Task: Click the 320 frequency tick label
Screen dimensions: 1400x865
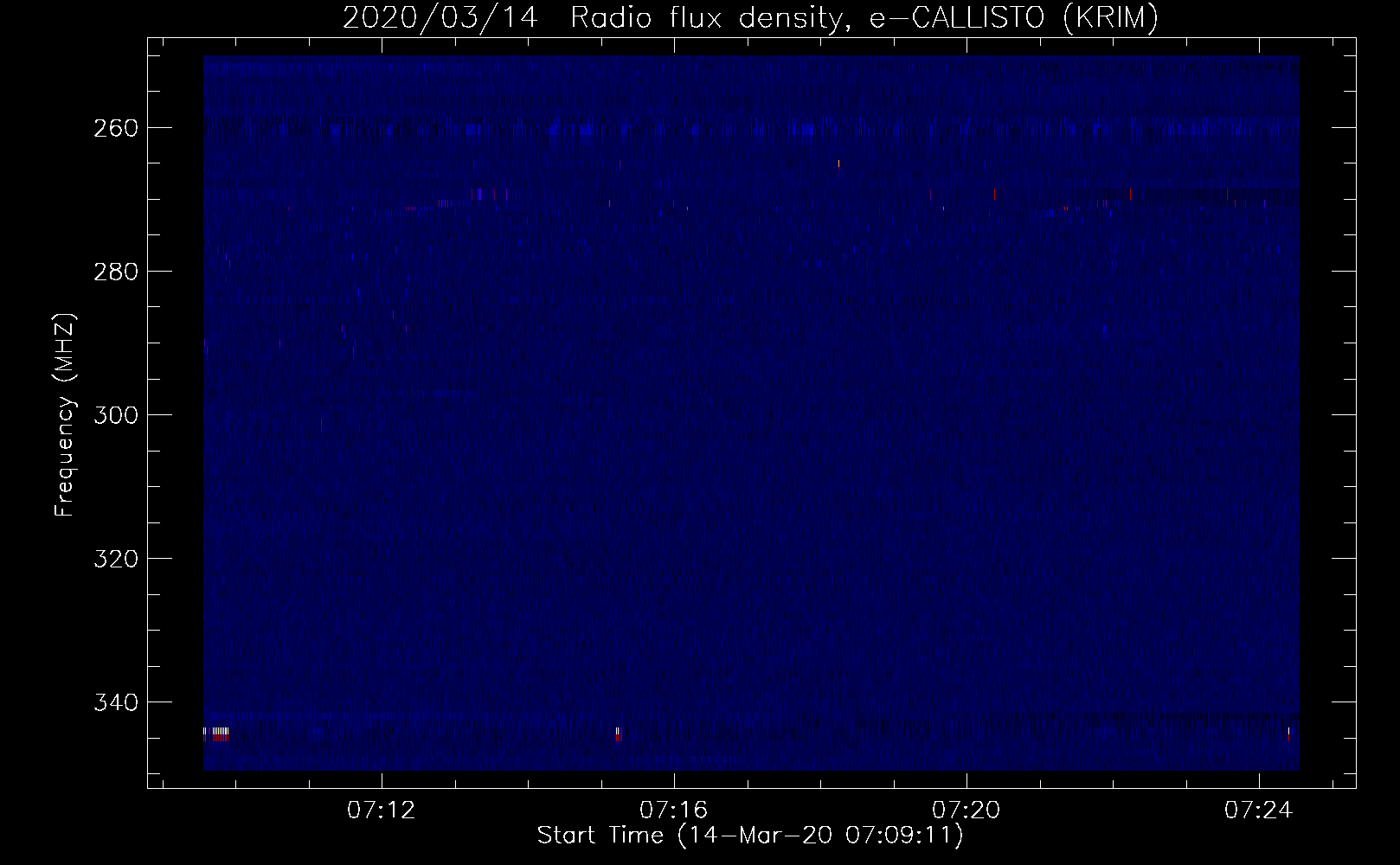Action: click(116, 559)
